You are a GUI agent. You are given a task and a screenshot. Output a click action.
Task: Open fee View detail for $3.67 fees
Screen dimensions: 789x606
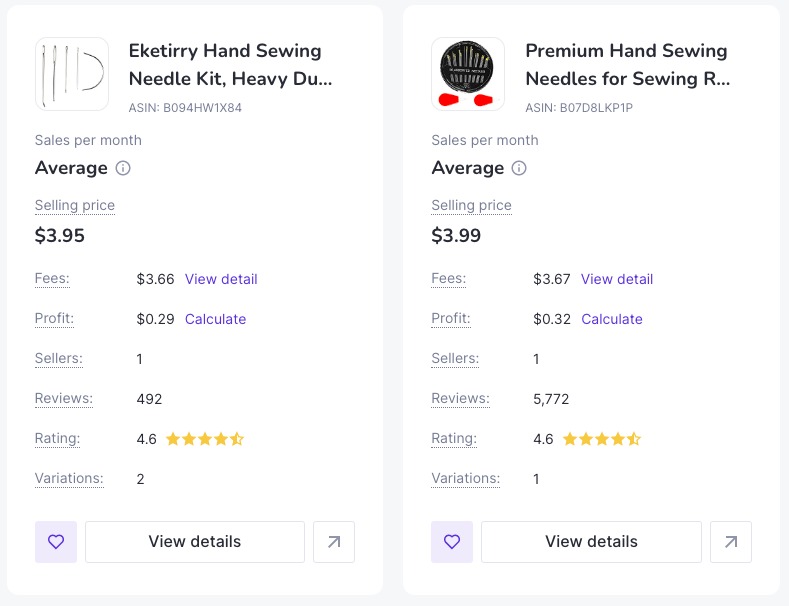[x=617, y=279]
